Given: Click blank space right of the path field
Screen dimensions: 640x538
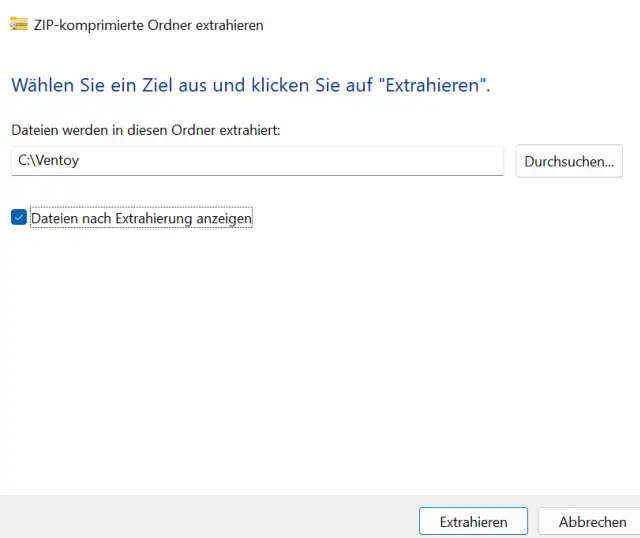Looking at the screenshot, I should 510,161.
